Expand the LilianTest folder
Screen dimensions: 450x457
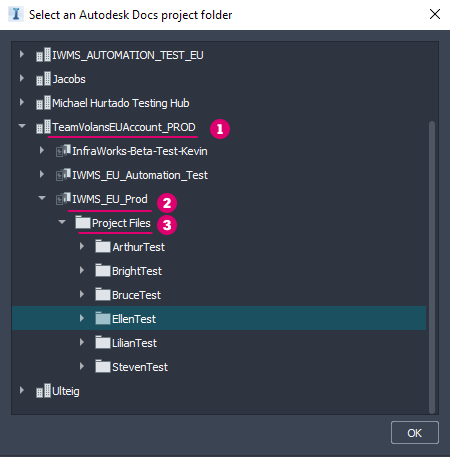tap(82, 342)
